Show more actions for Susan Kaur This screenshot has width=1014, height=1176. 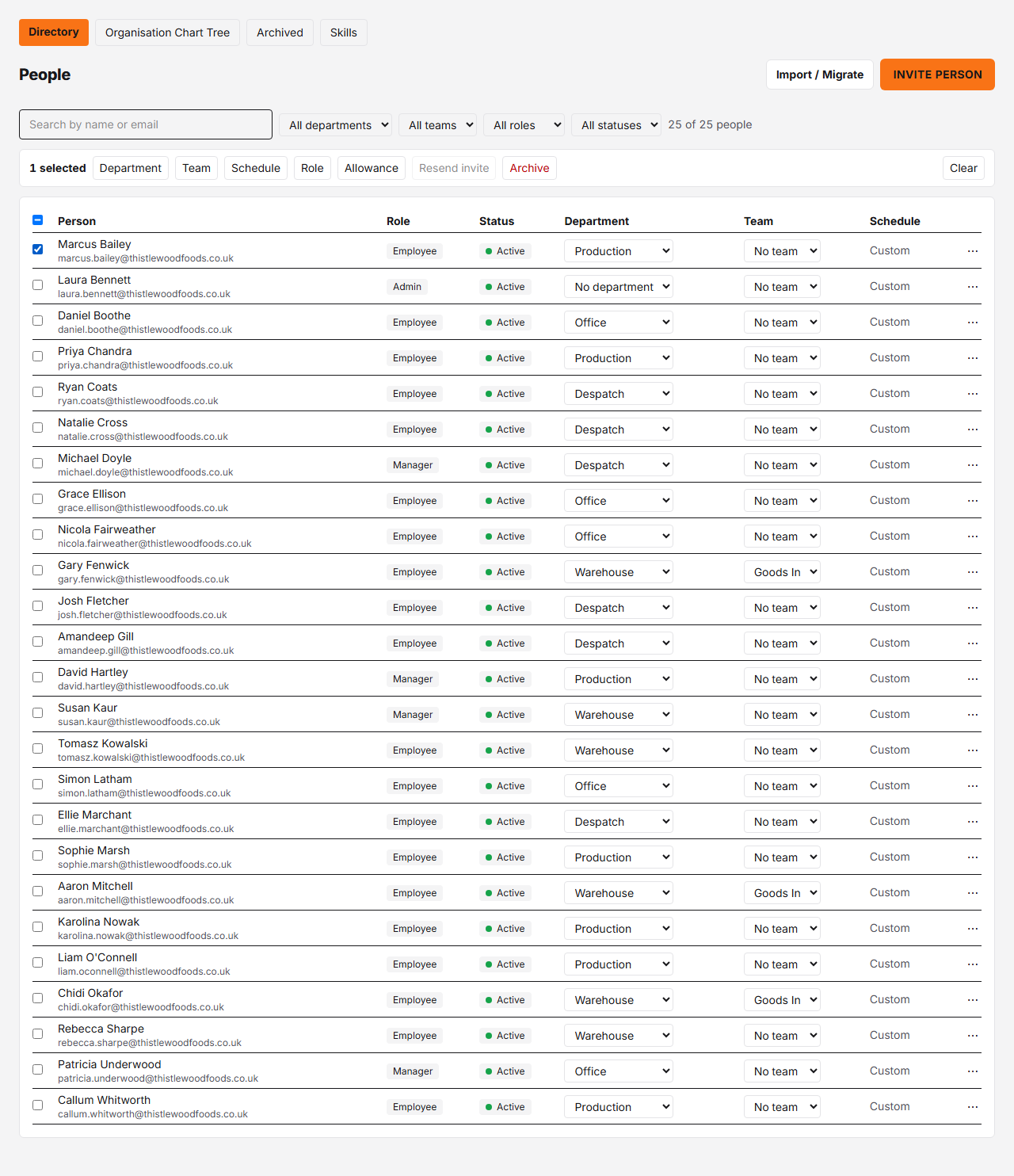972,715
